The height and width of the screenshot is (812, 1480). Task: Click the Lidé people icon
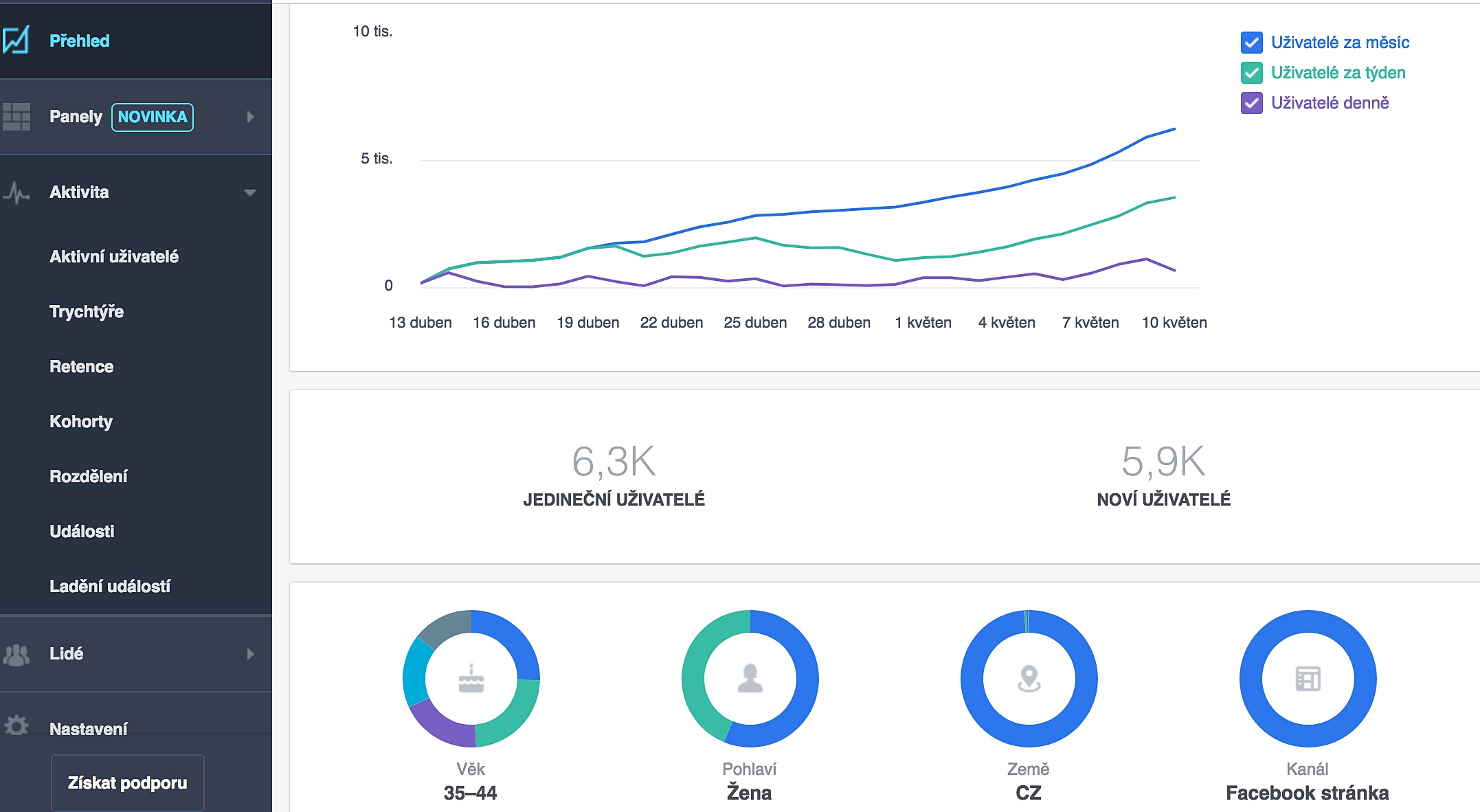(16, 654)
